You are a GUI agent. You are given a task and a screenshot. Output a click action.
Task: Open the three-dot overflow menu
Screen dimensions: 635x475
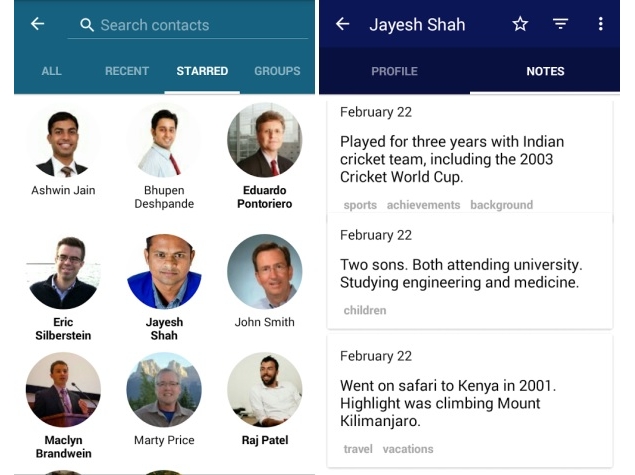coord(601,24)
